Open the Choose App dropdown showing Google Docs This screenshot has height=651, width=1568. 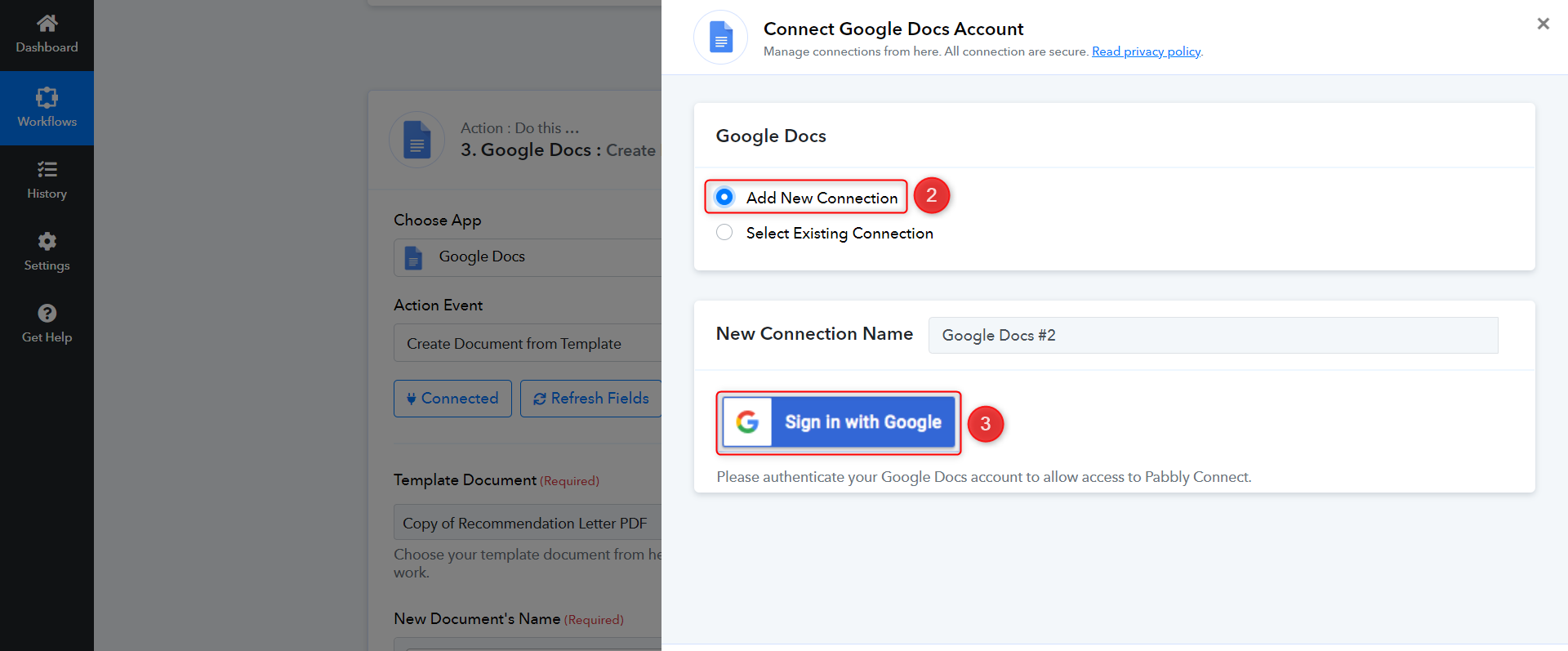pos(528,257)
